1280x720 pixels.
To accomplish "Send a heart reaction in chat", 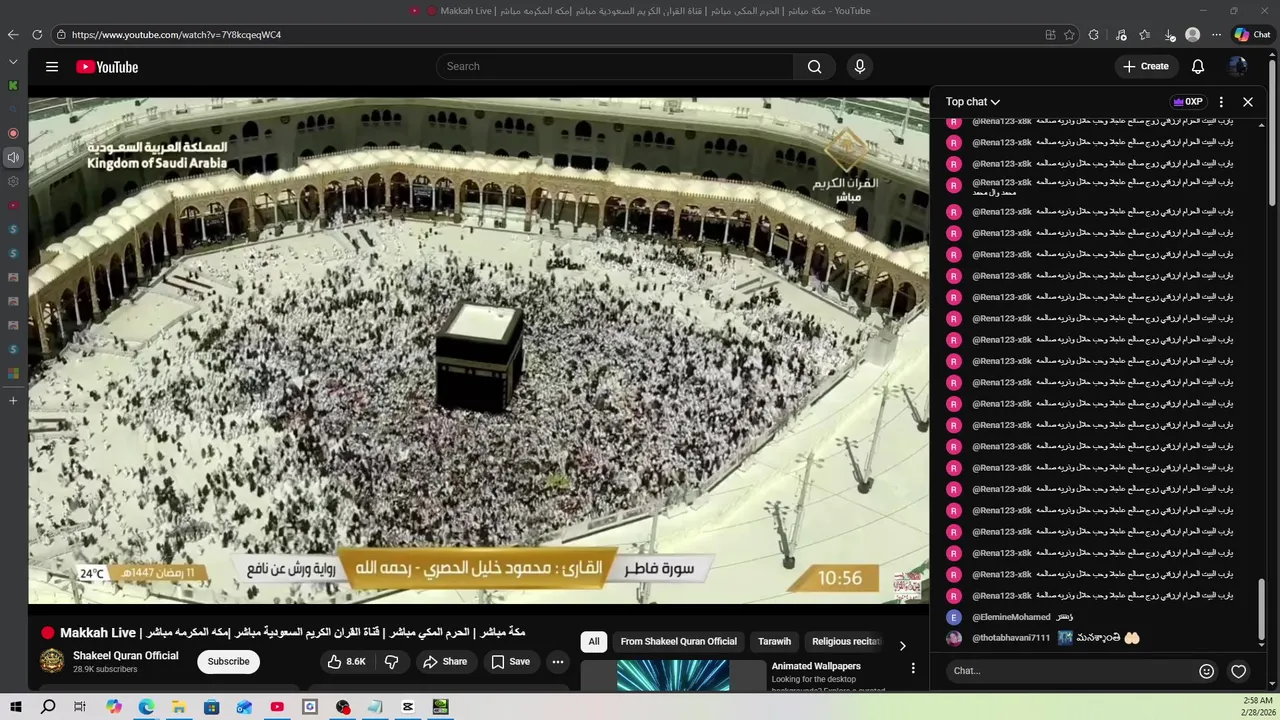I will [x=1238, y=671].
